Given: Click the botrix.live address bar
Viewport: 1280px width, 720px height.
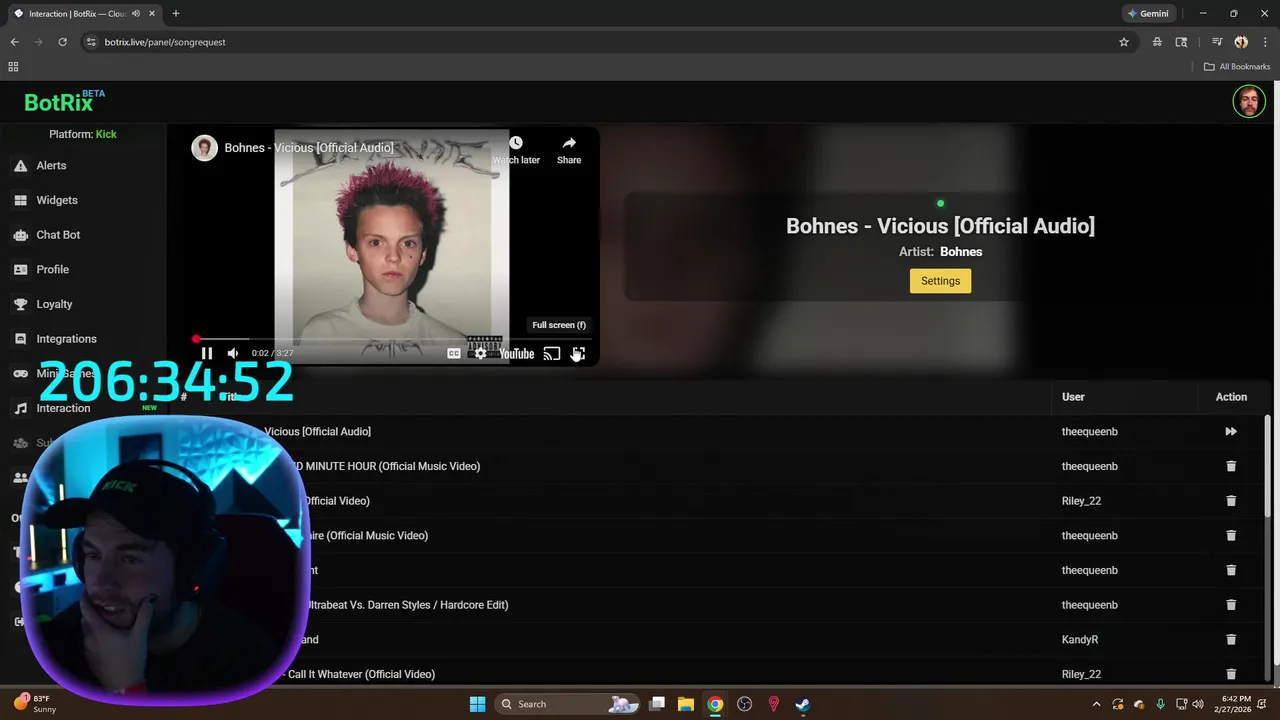Looking at the screenshot, I should (600, 42).
